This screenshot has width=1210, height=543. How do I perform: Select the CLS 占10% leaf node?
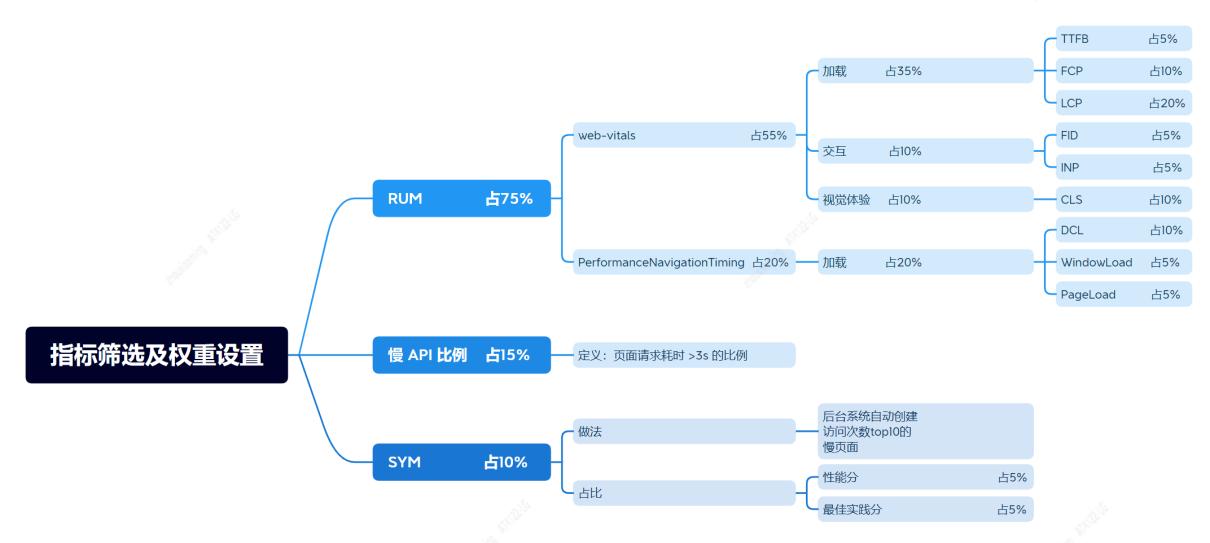tap(1124, 199)
